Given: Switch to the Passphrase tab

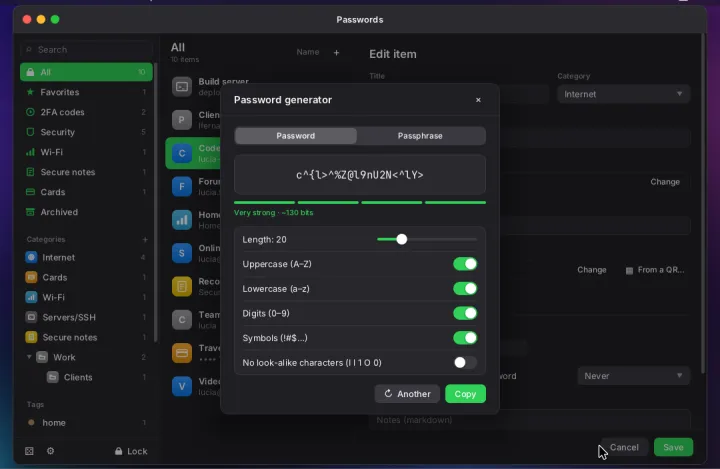Looking at the screenshot, I should [420, 136].
